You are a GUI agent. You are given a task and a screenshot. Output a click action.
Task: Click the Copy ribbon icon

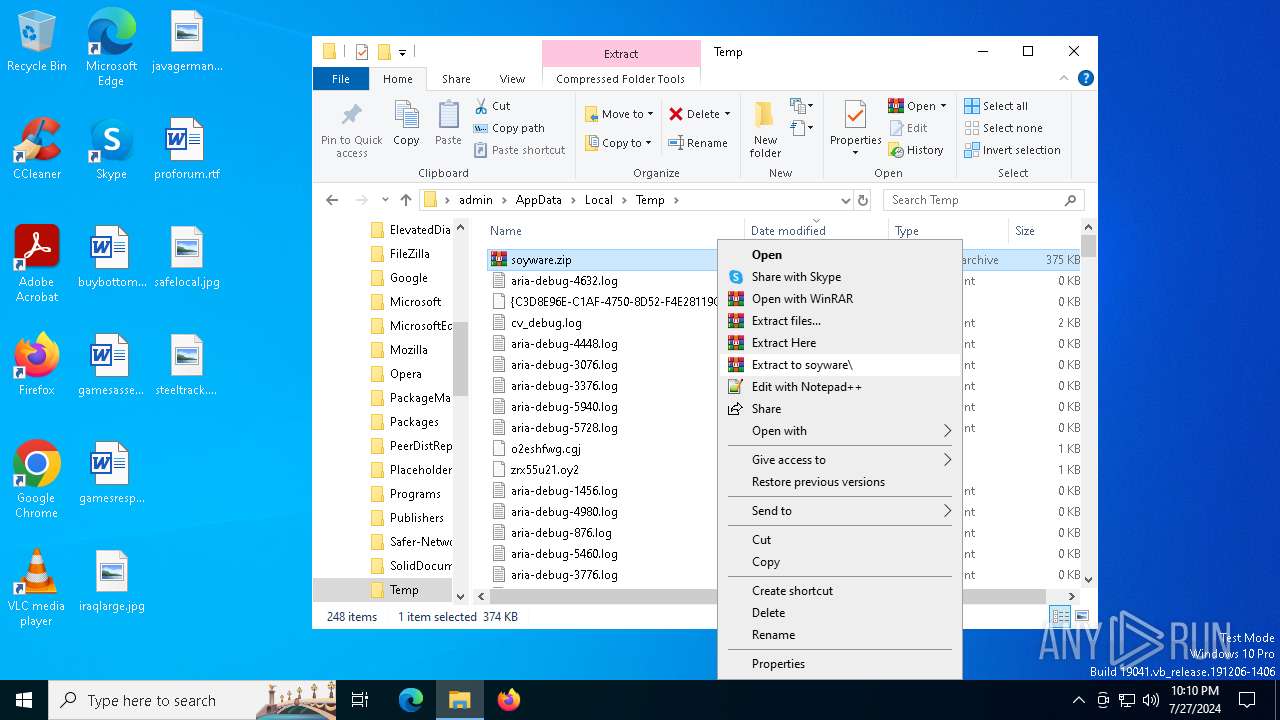pyautogui.click(x=406, y=124)
